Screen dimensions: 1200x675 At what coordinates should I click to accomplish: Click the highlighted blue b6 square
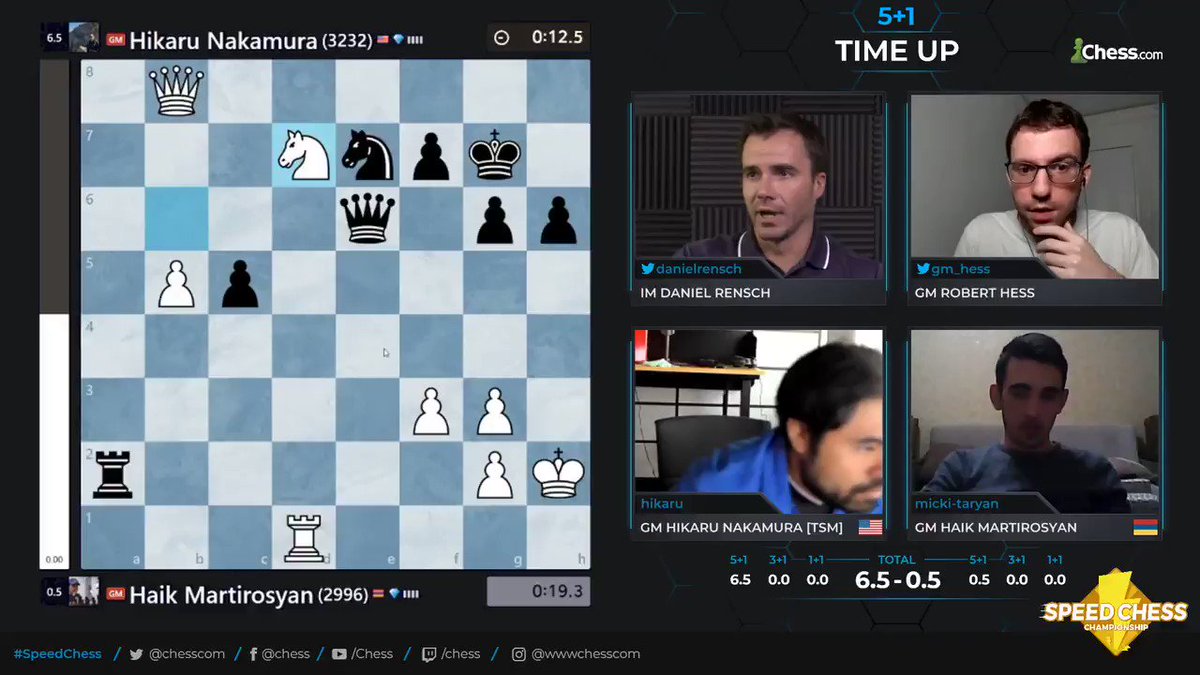coord(176,219)
